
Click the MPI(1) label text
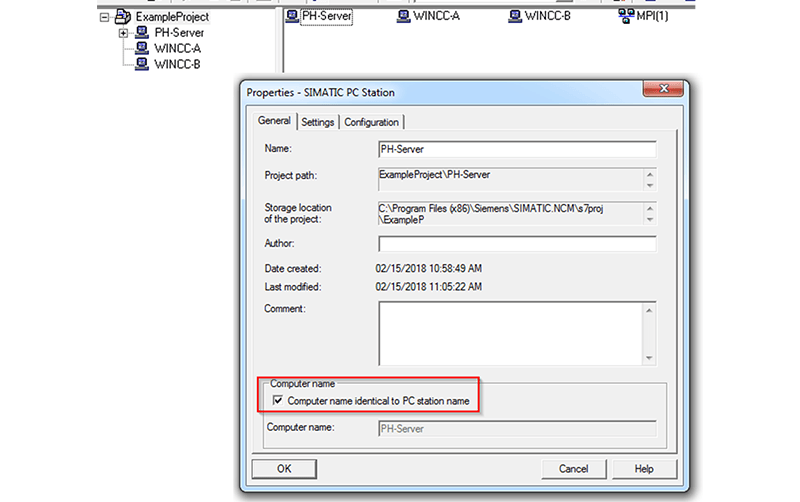(653, 16)
